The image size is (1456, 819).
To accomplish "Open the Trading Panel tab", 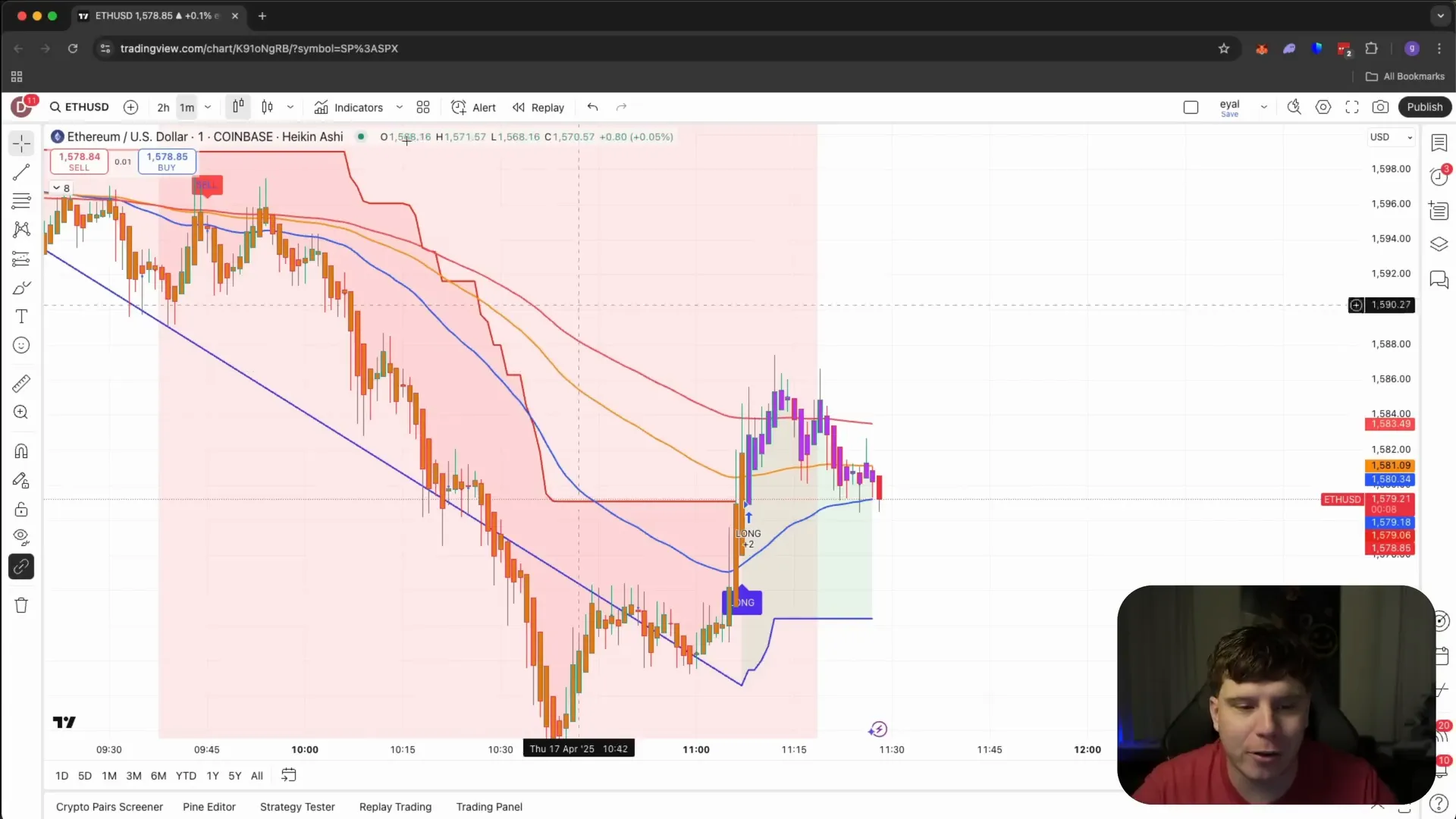I will [489, 807].
